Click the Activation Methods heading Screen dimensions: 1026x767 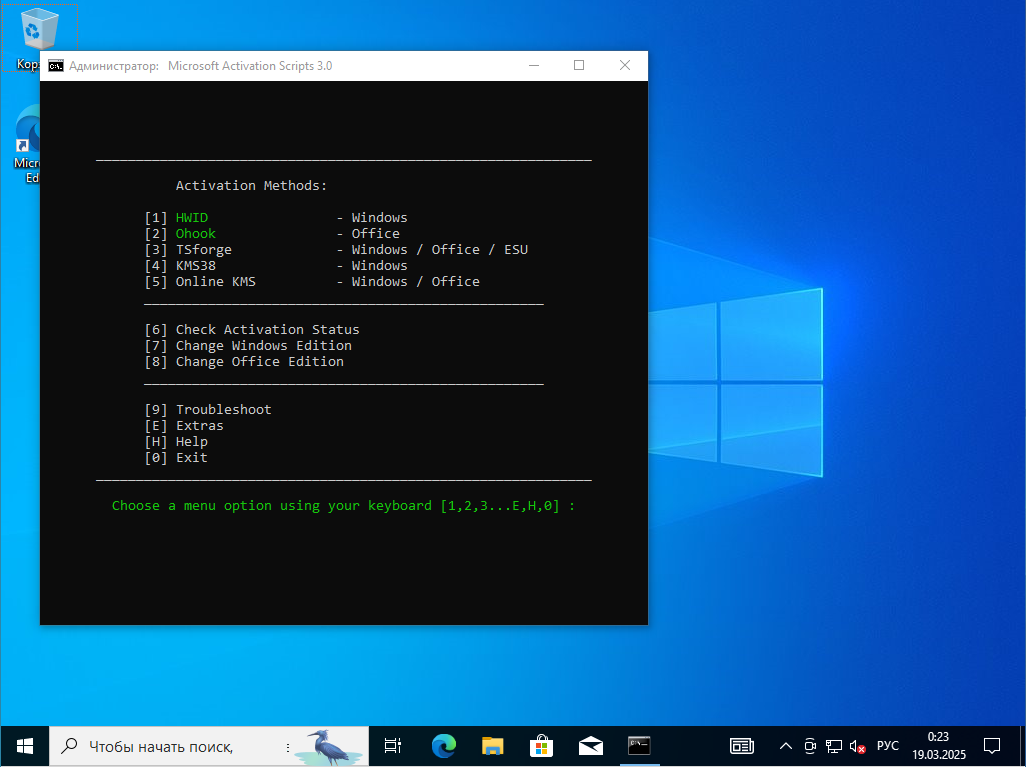[x=251, y=186]
